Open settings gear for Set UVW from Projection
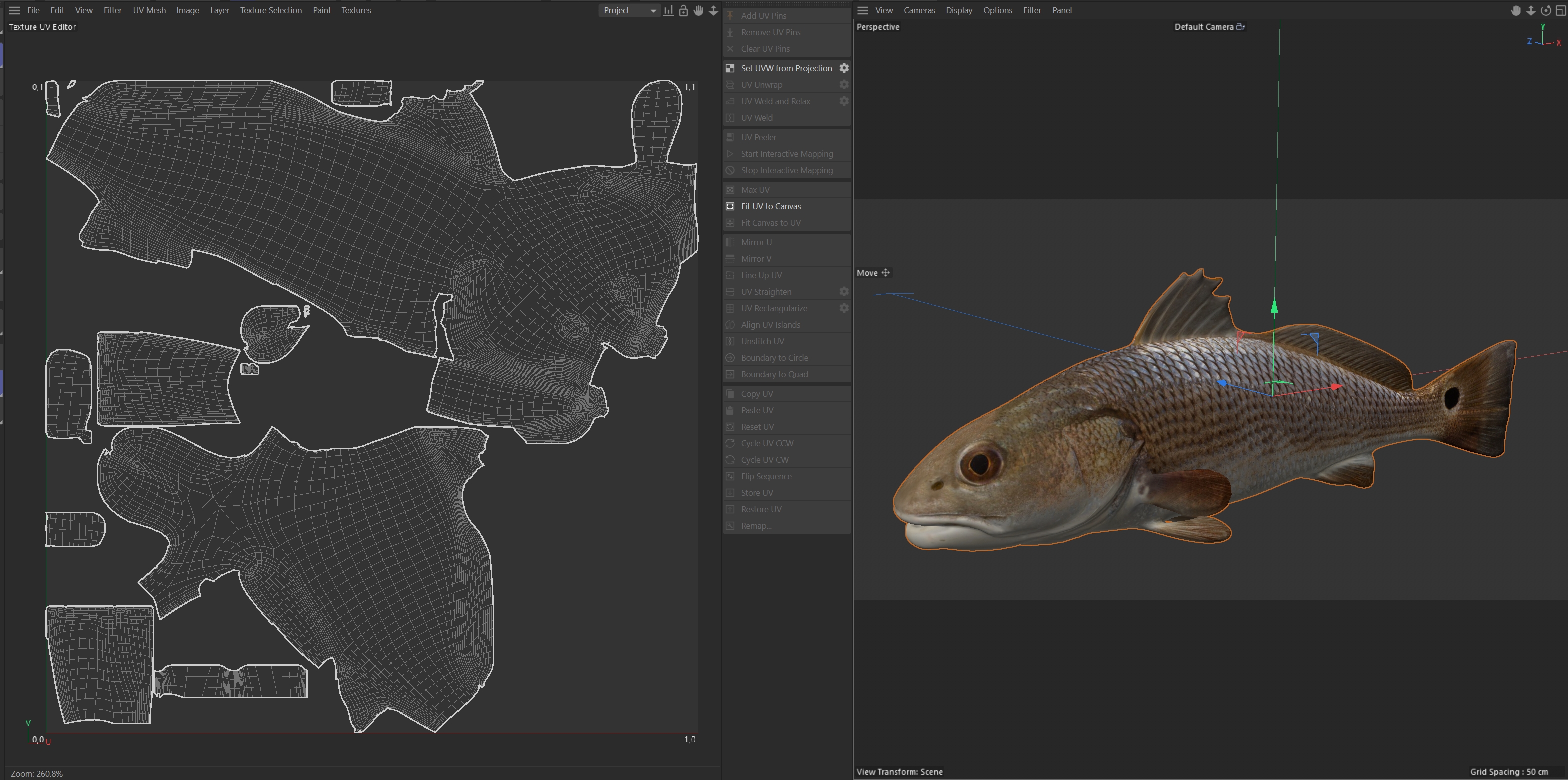Viewport: 1568px width, 780px height. [x=843, y=68]
